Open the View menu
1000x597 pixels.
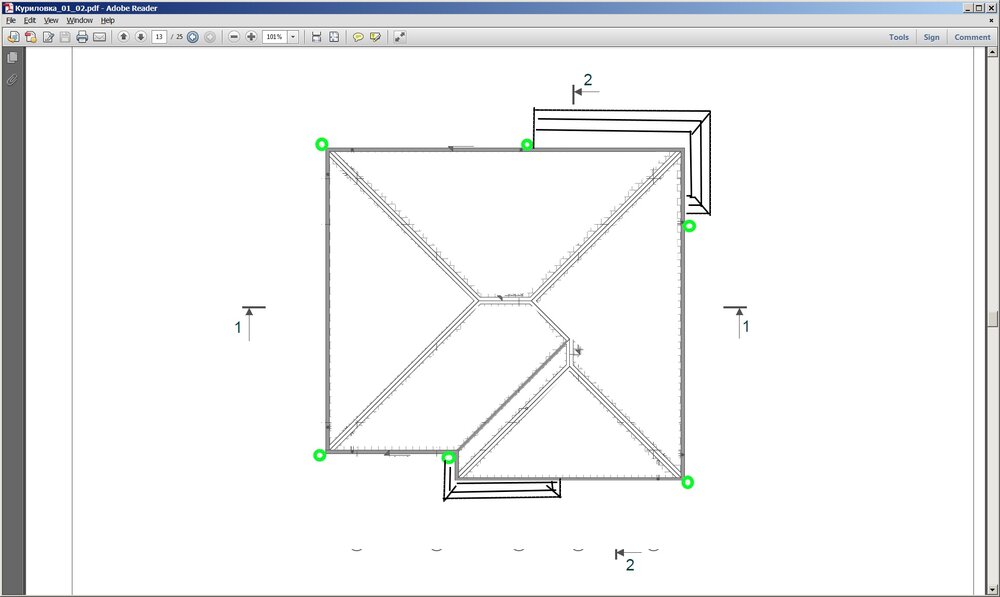coord(51,20)
